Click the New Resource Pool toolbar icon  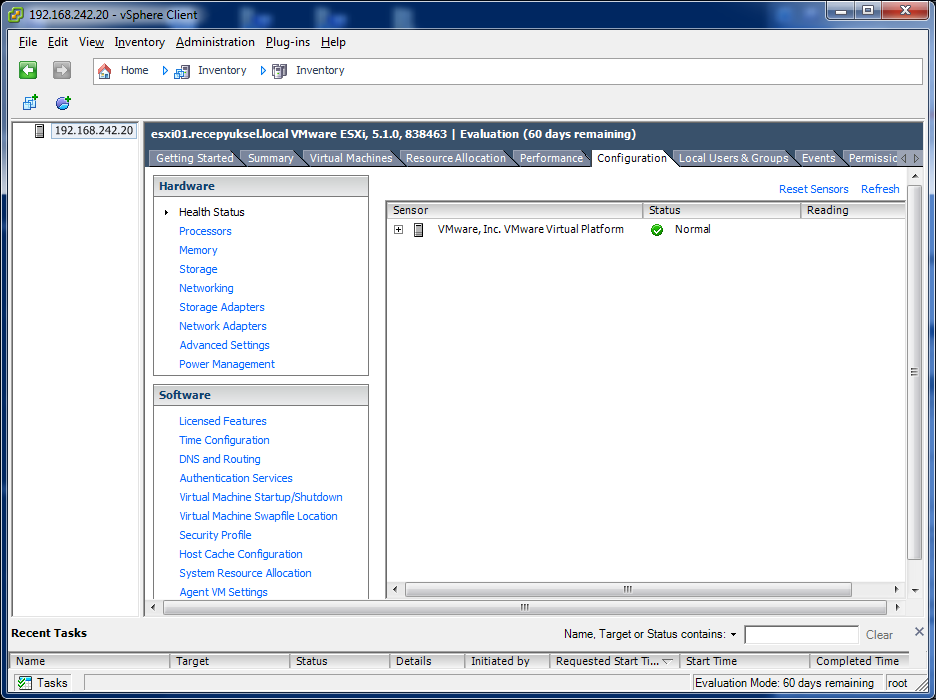(63, 103)
